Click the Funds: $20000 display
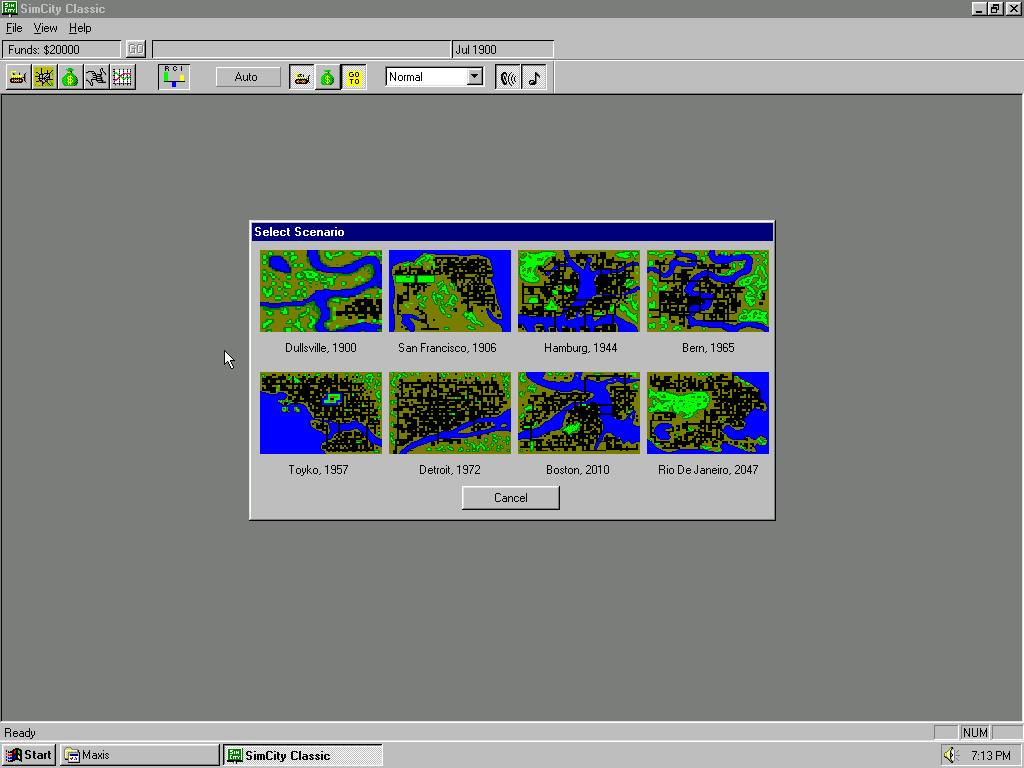 [x=61, y=50]
